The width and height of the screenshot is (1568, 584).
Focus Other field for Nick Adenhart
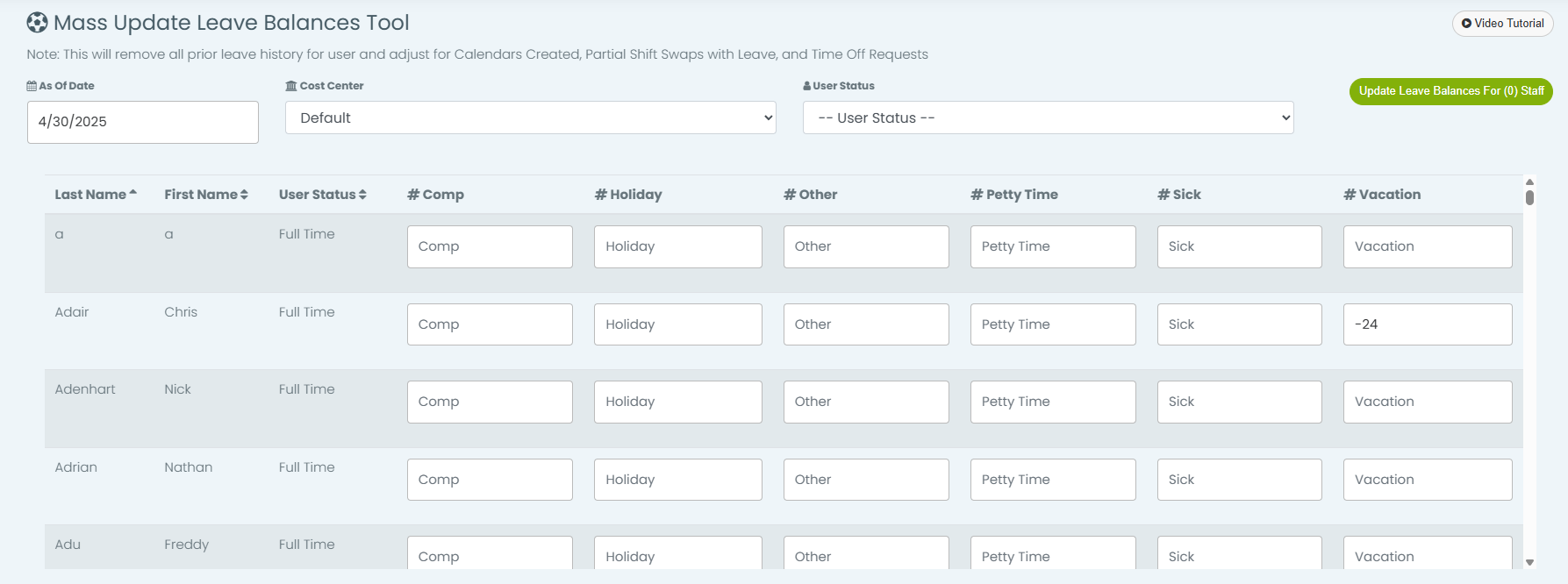coord(866,402)
